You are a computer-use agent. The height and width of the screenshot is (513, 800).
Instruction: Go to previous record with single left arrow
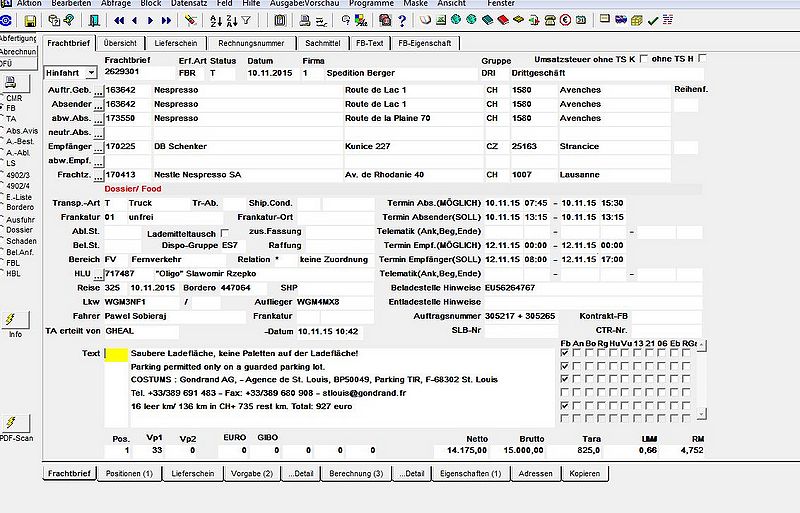[x=135, y=21]
